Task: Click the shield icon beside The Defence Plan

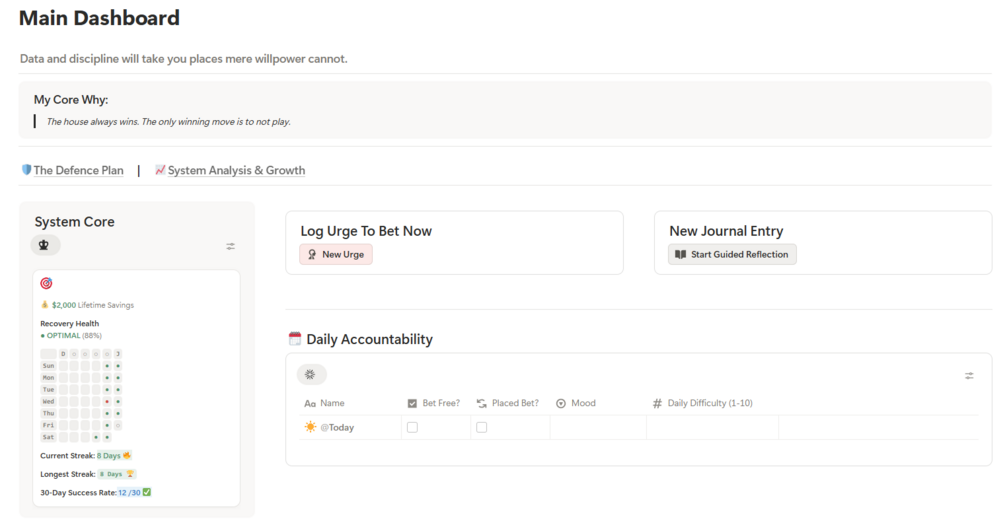Action: (26, 170)
